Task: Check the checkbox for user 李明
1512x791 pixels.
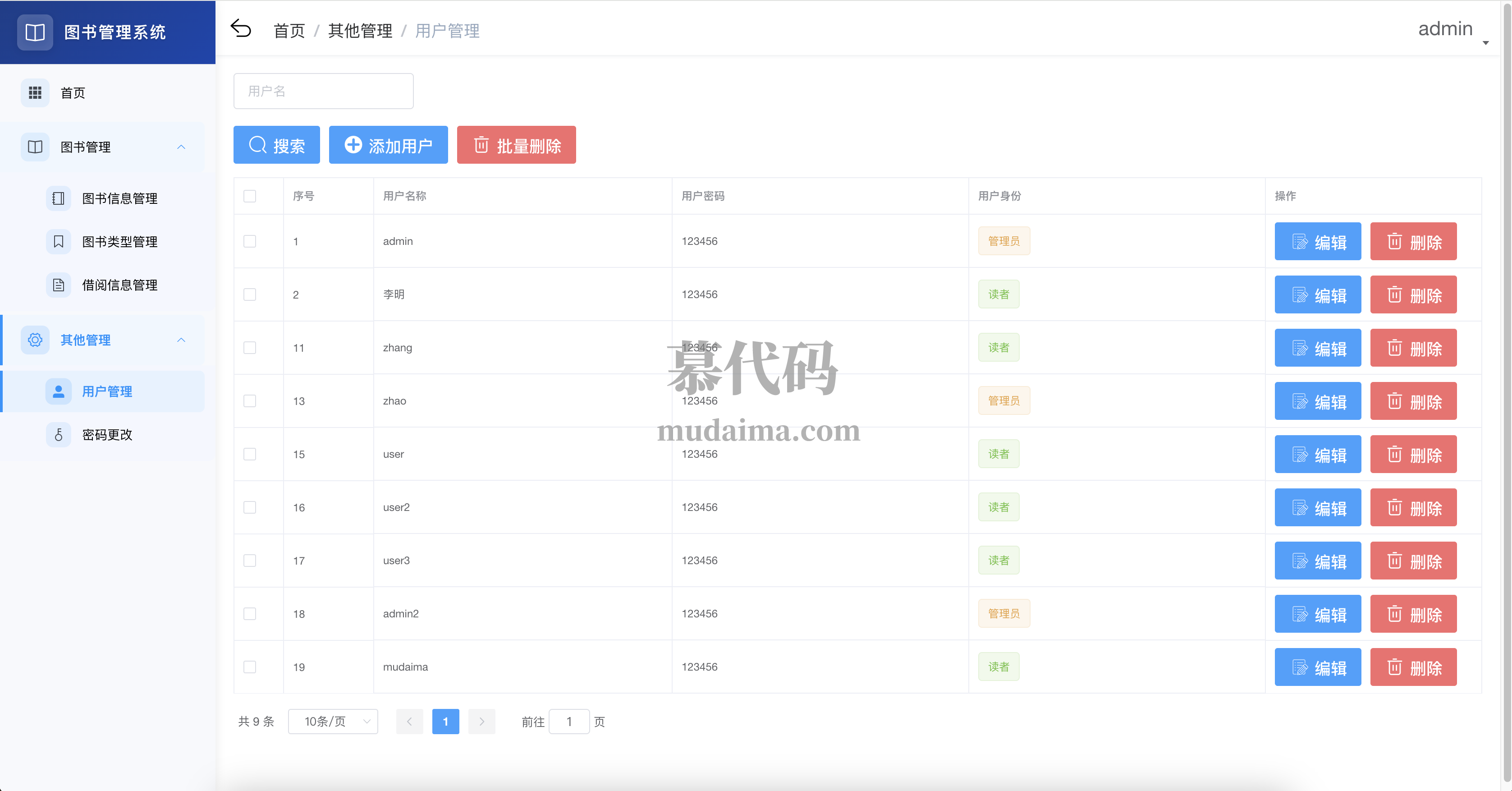Action: click(x=250, y=295)
